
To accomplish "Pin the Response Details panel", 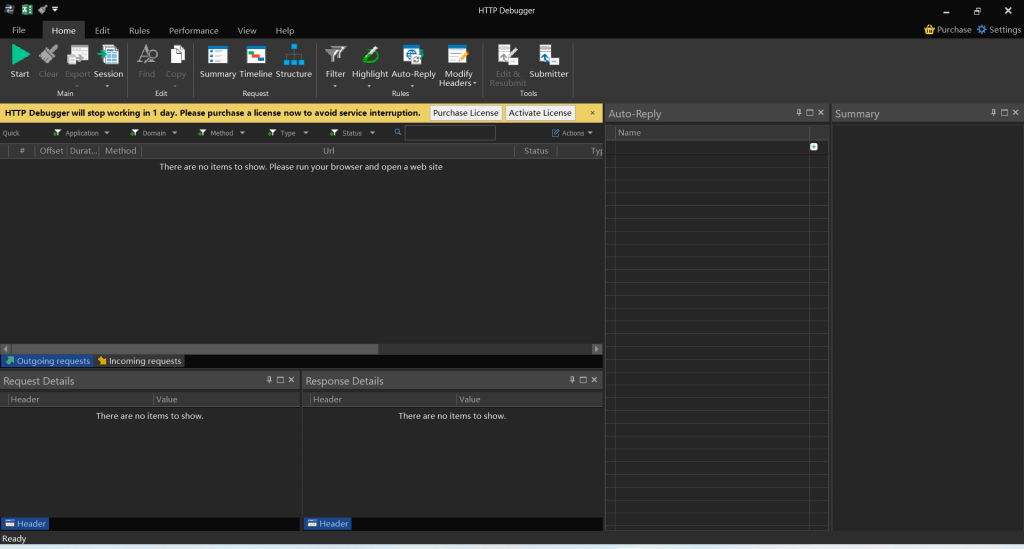I will [572, 380].
